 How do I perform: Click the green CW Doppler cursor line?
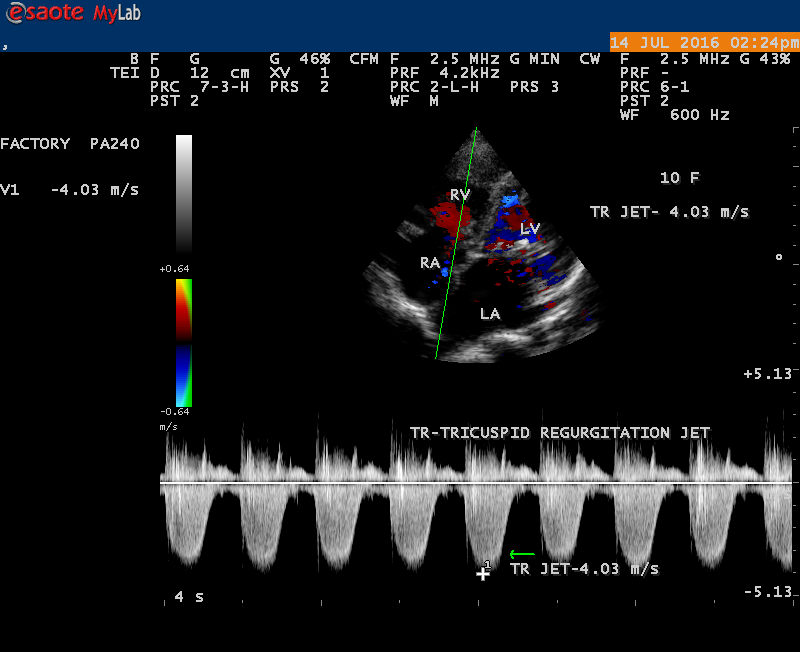(x=456, y=243)
